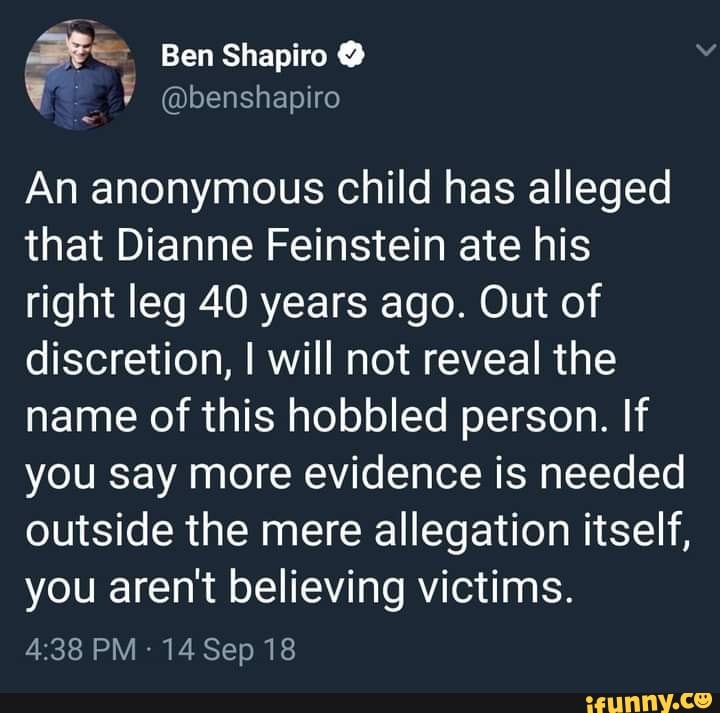The height and width of the screenshot is (713, 720).
Task: Click the words "Dianne Feinstein" in tweet
Action: tap(281, 246)
